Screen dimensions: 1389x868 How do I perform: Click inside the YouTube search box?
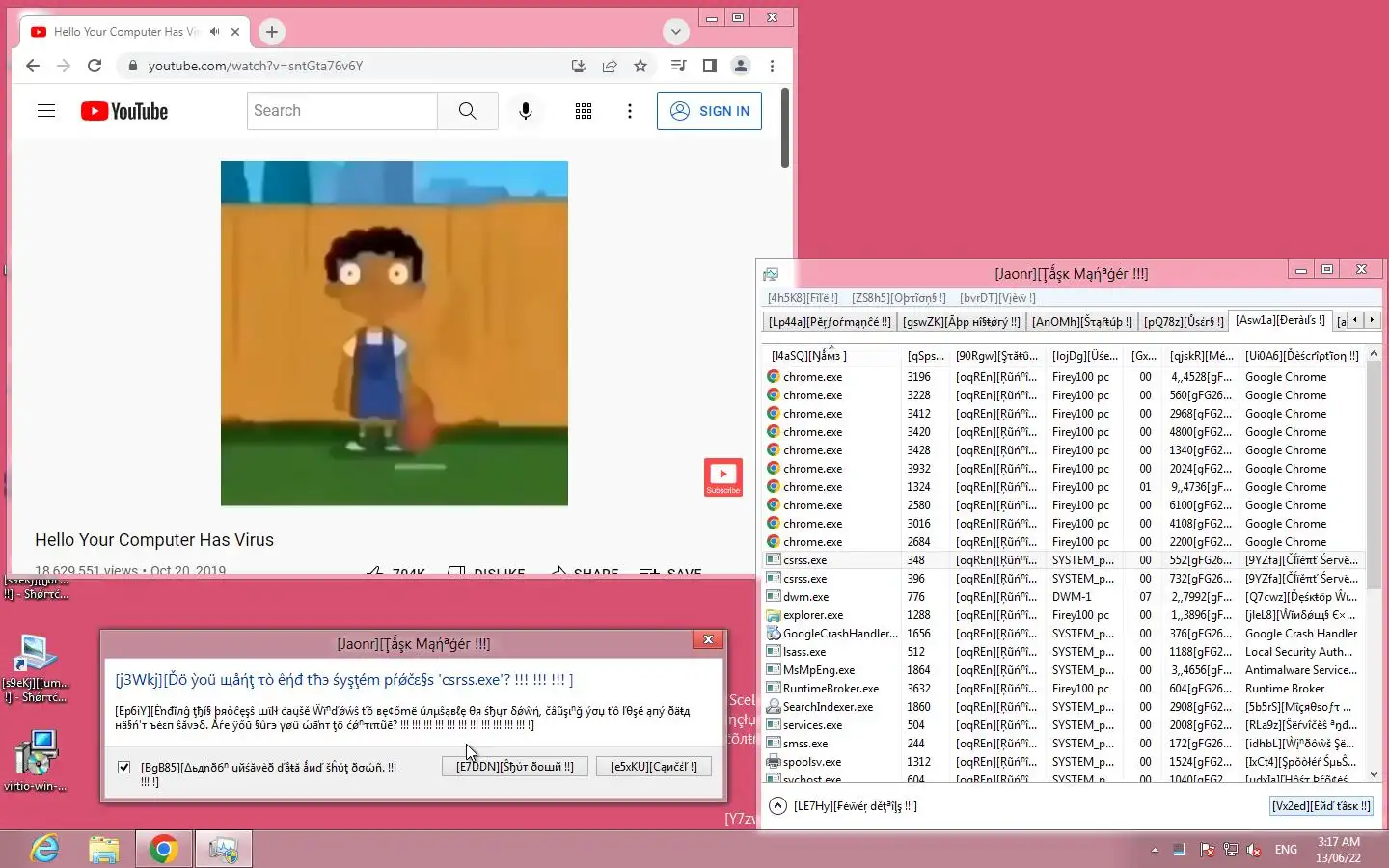click(x=342, y=111)
